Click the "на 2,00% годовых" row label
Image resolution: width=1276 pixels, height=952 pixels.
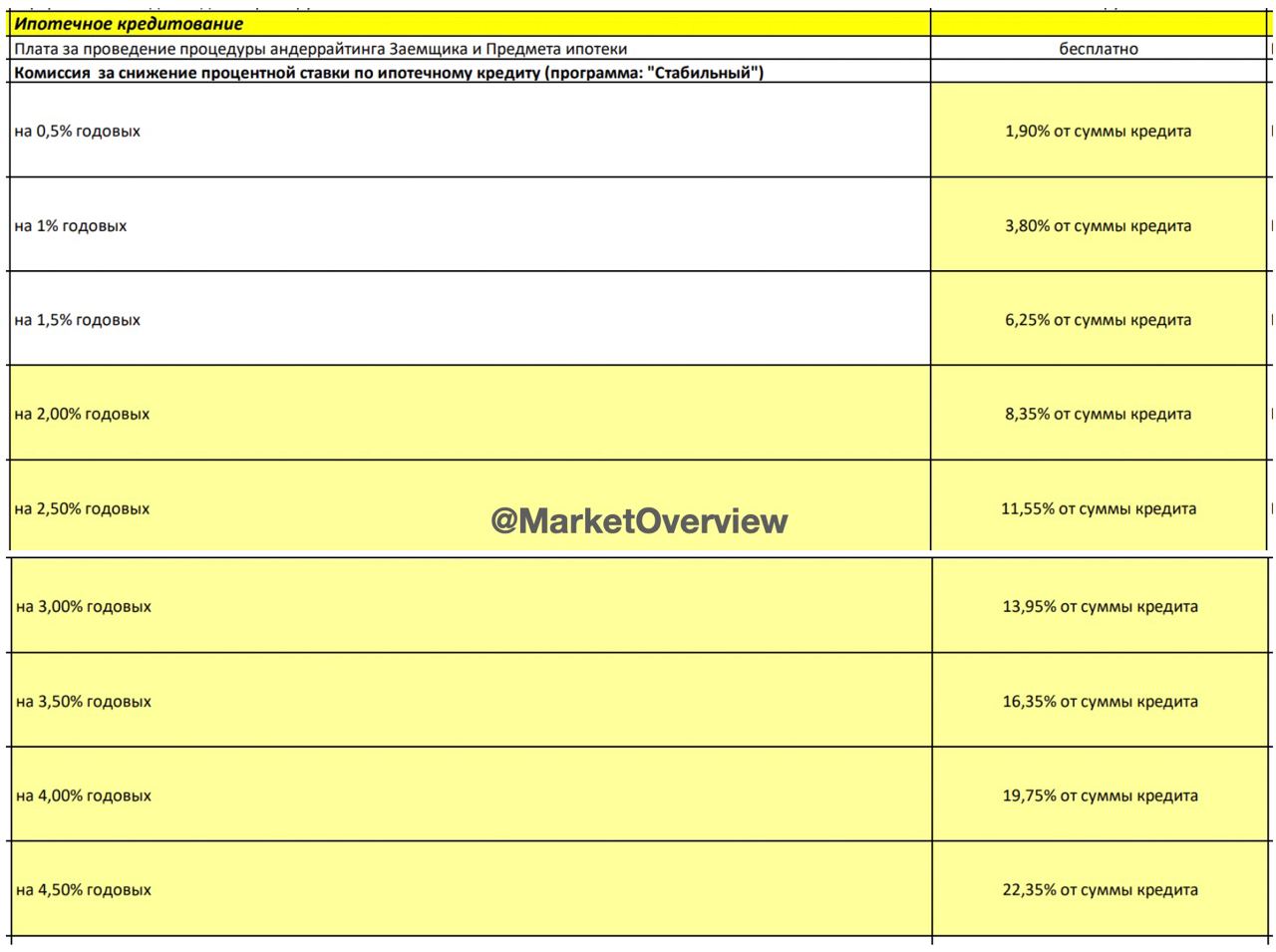tap(82, 414)
